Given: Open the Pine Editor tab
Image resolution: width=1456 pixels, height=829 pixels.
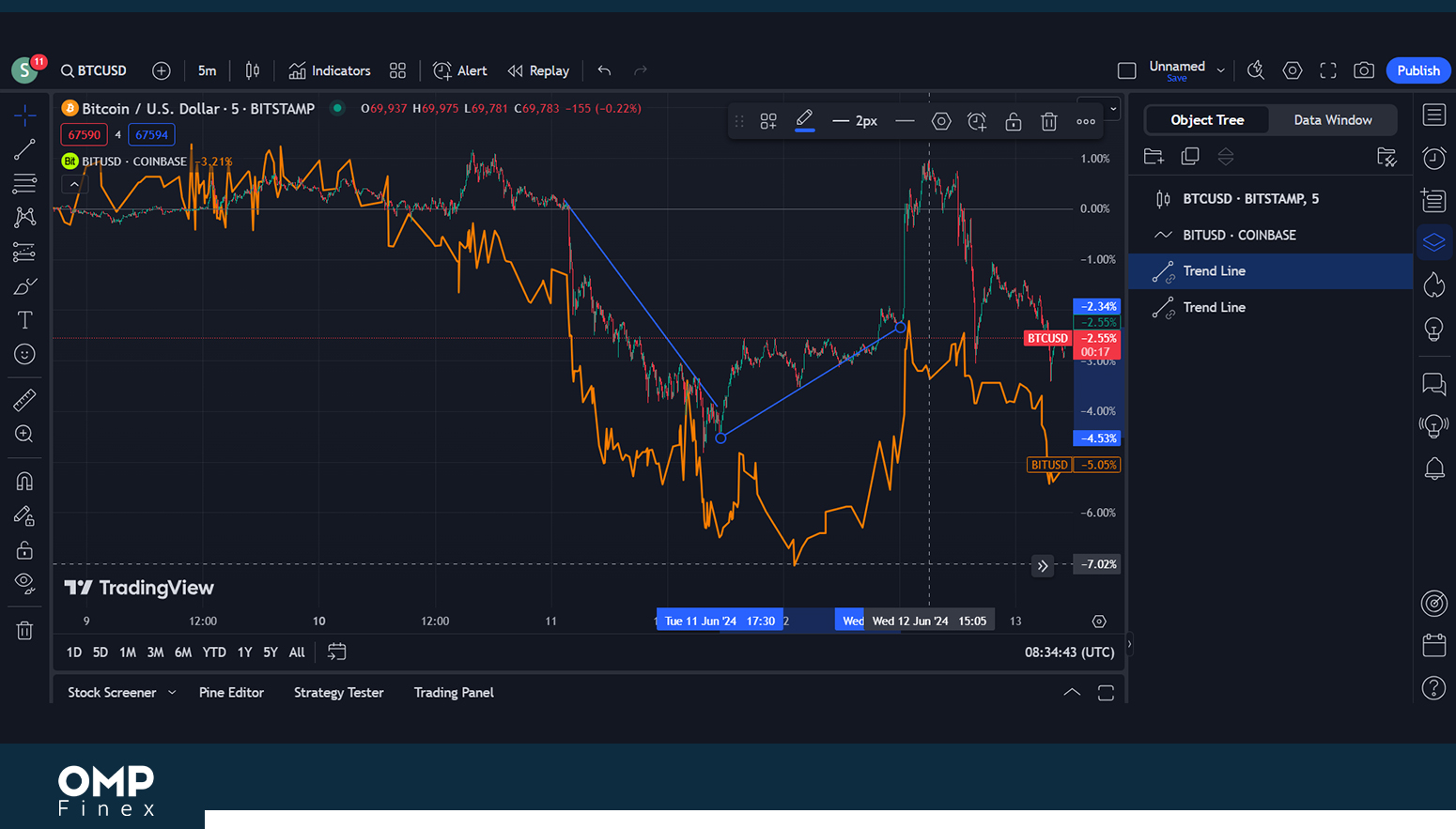Looking at the screenshot, I should pyautogui.click(x=231, y=692).
